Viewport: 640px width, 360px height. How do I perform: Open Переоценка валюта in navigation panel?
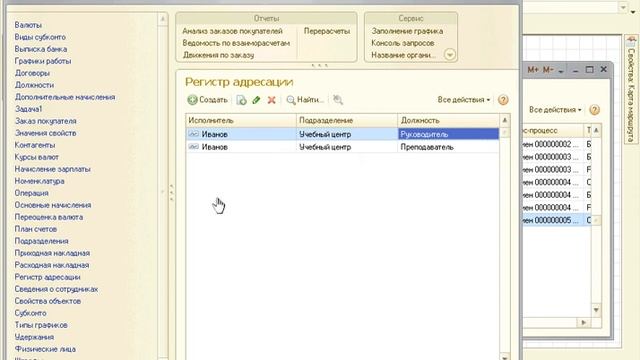(49, 217)
